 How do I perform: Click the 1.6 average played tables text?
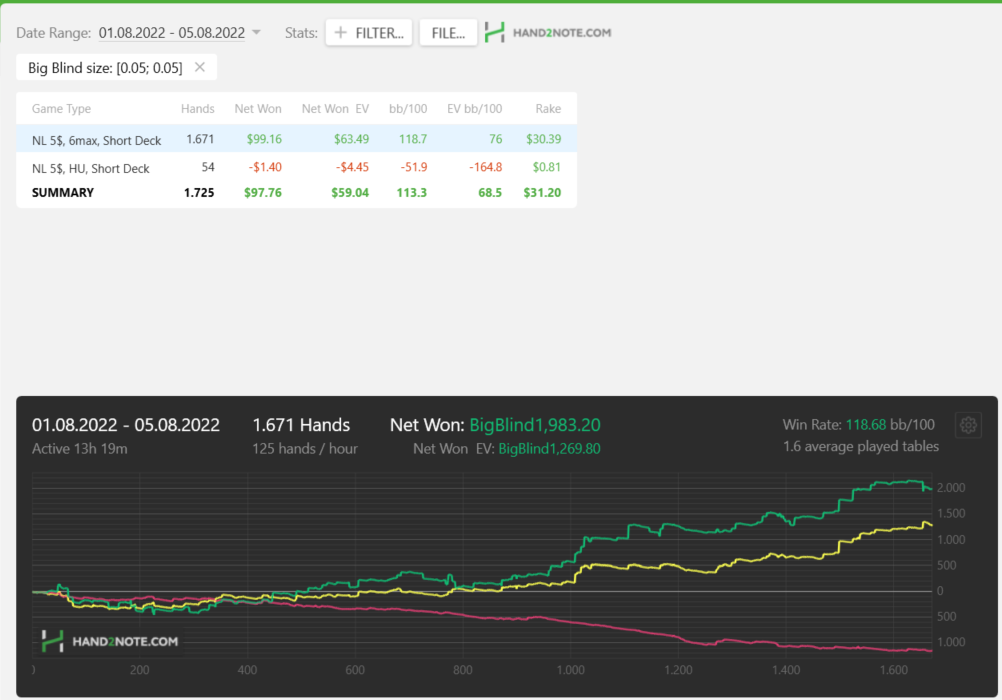point(861,446)
